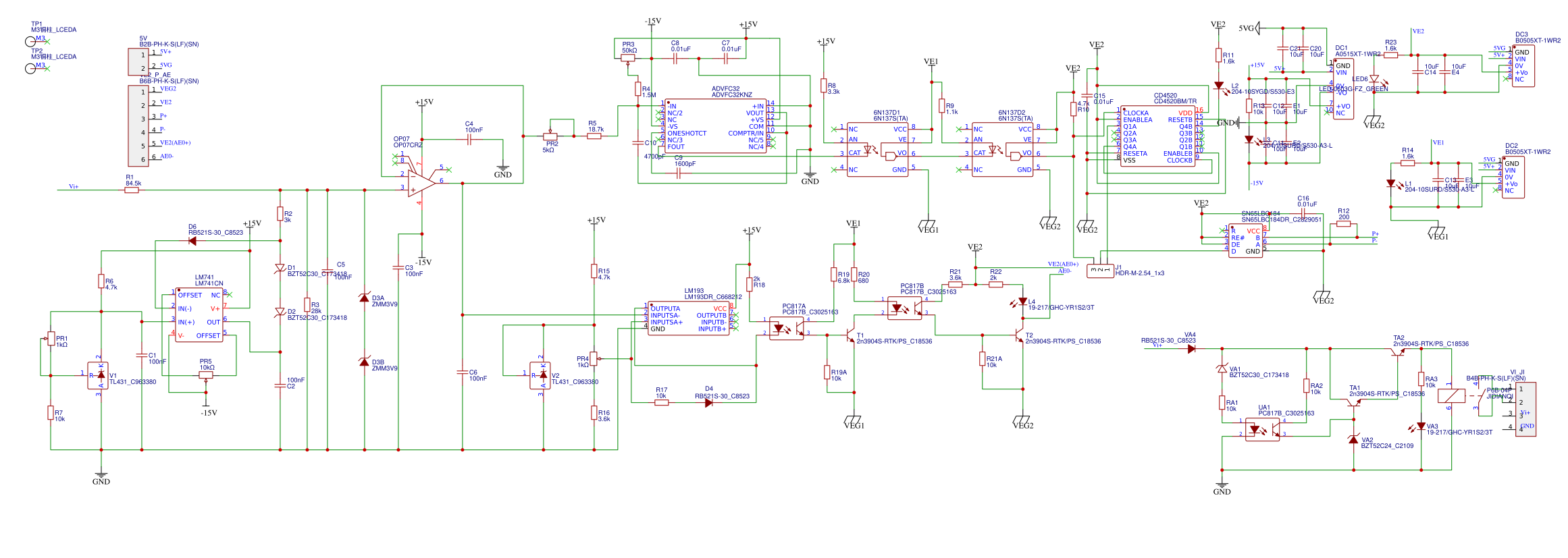Click the OP07CRZ part name text

[x=408, y=145]
